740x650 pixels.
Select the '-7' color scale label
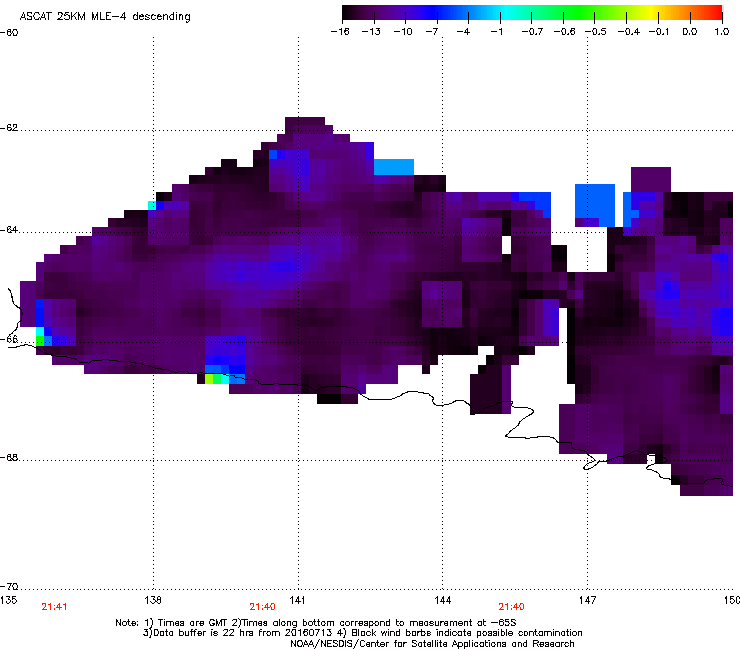(432, 32)
